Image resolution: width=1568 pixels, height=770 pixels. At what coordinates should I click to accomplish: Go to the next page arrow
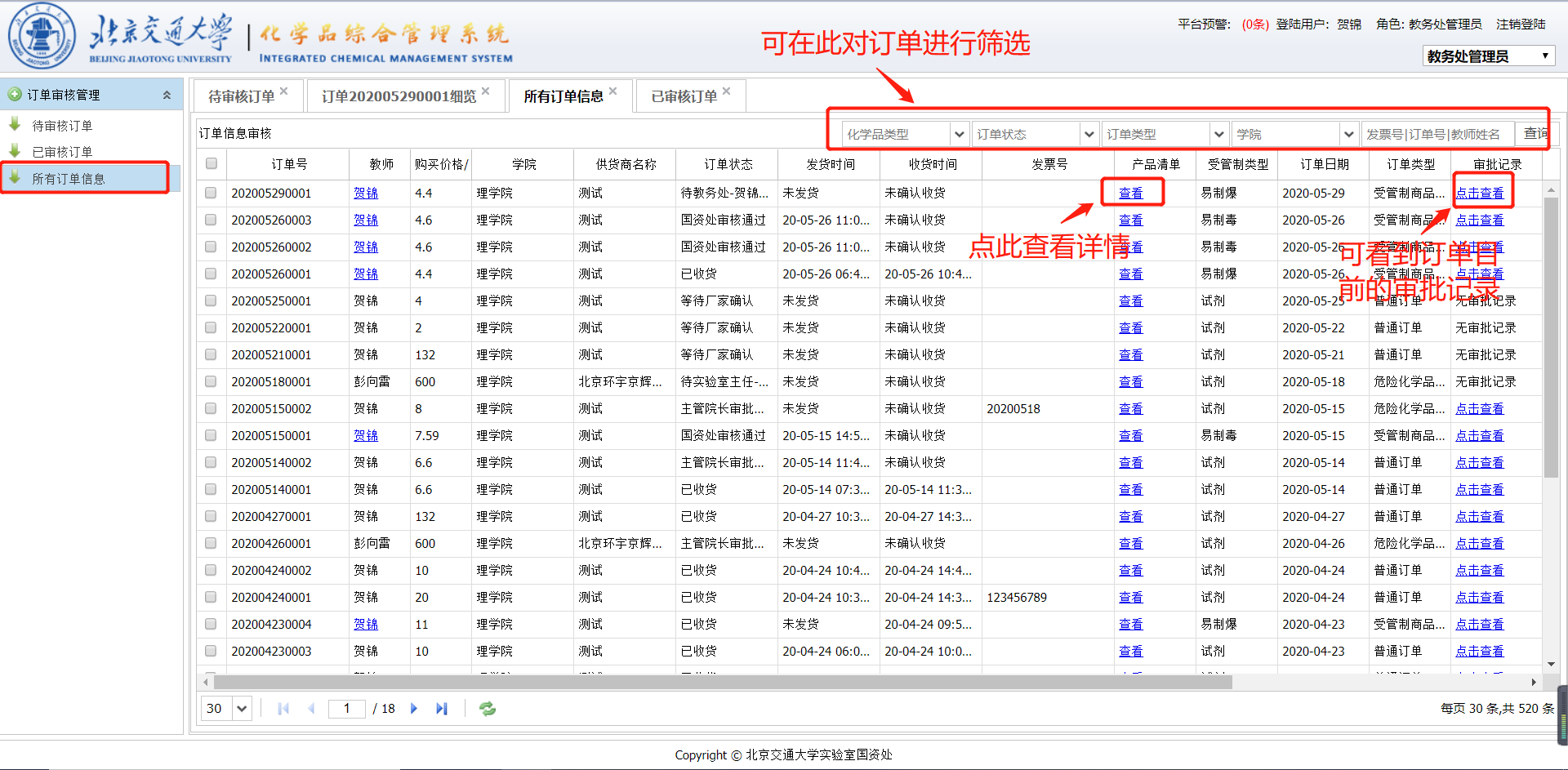[414, 709]
